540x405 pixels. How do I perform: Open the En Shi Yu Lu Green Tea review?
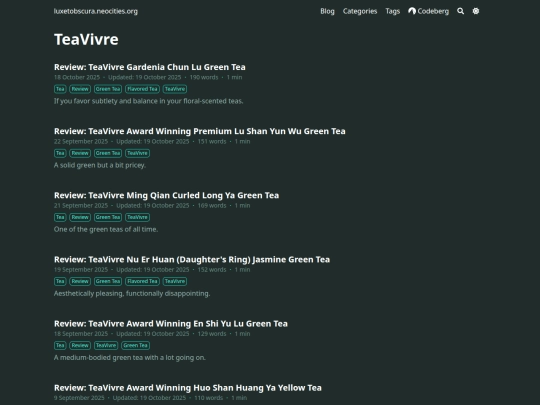click(x=171, y=324)
